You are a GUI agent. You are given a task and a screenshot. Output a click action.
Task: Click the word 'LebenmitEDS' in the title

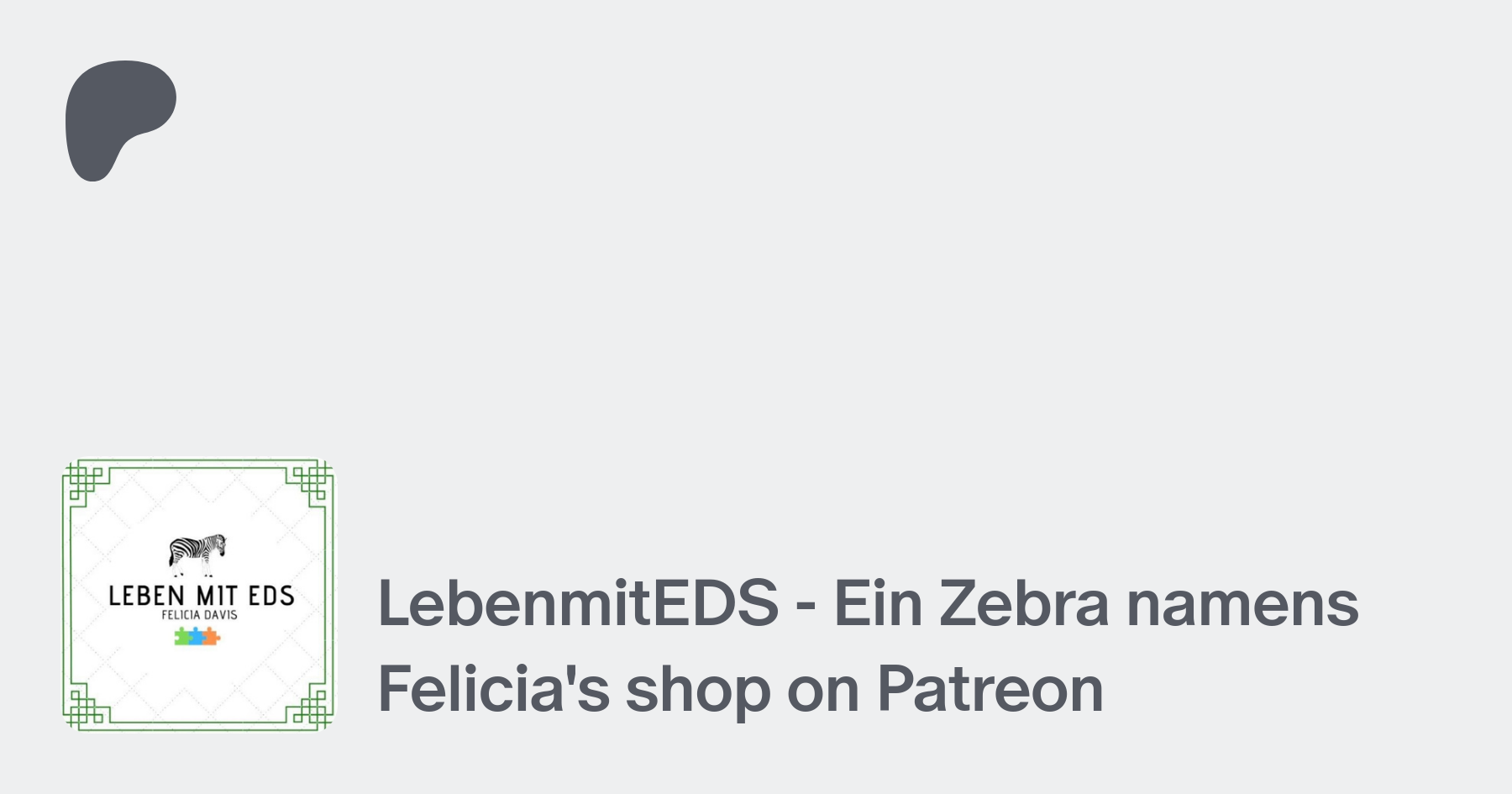pyautogui.click(x=578, y=603)
